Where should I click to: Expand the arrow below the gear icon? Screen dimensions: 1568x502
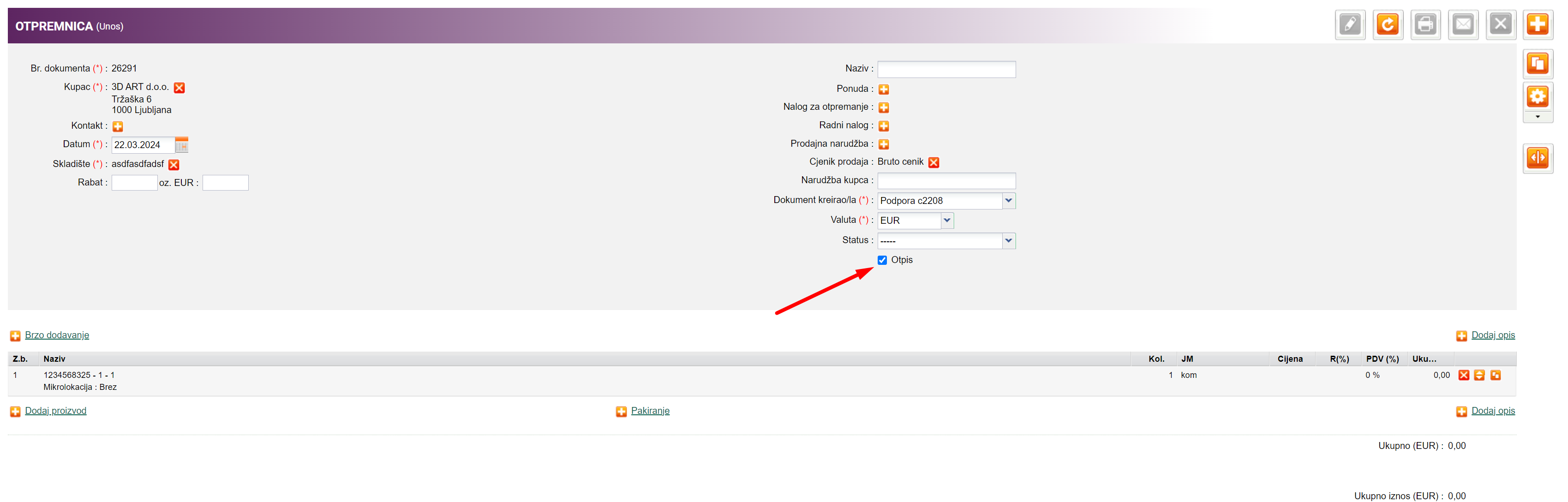1537,117
